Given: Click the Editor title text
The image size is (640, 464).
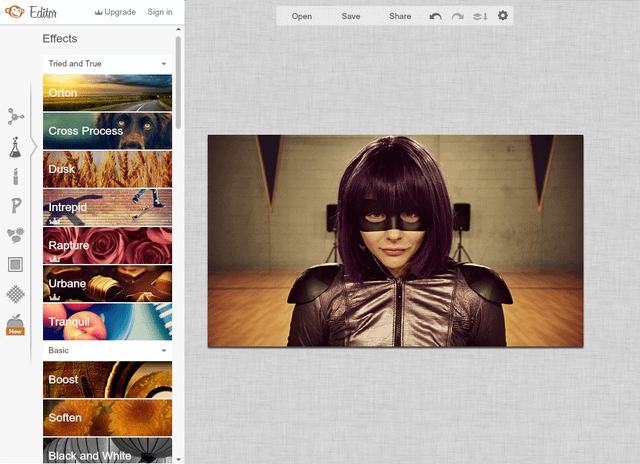Looking at the screenshot, I should pyautogui.click(x=43, y=13).
